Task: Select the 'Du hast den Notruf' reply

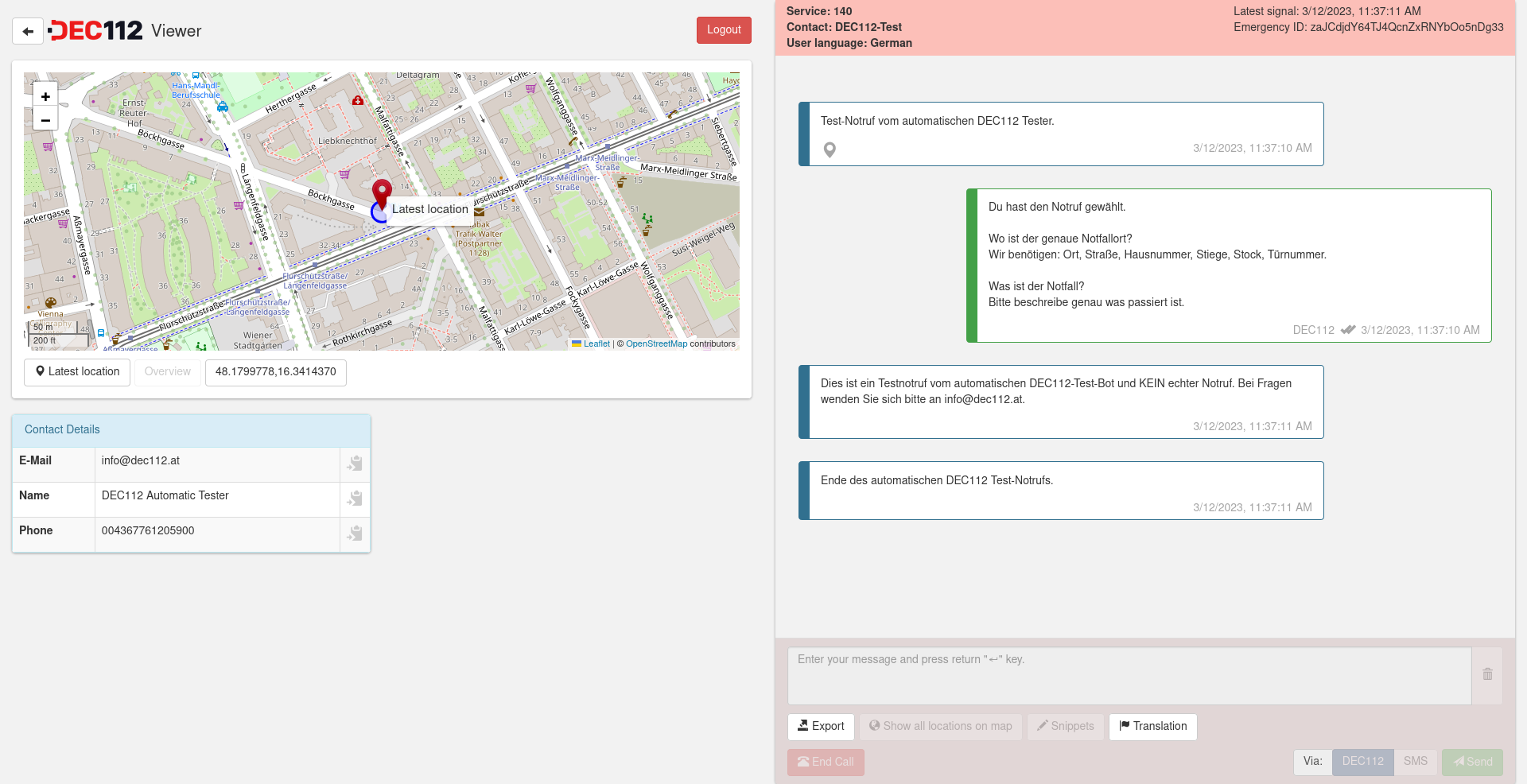Action: click(x=1229, y=266)
